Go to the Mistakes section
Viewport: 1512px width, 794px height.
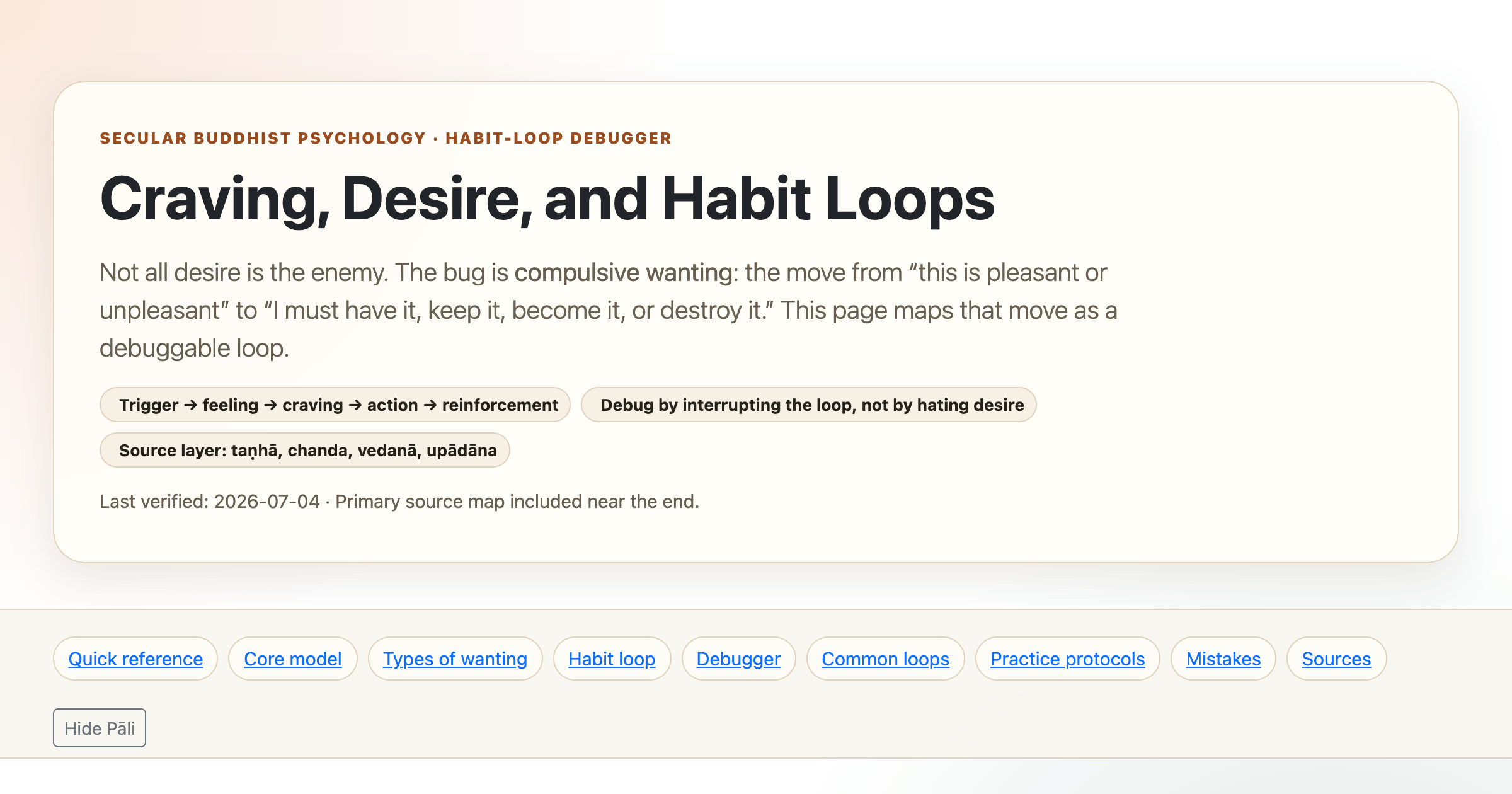(1223, 659)
